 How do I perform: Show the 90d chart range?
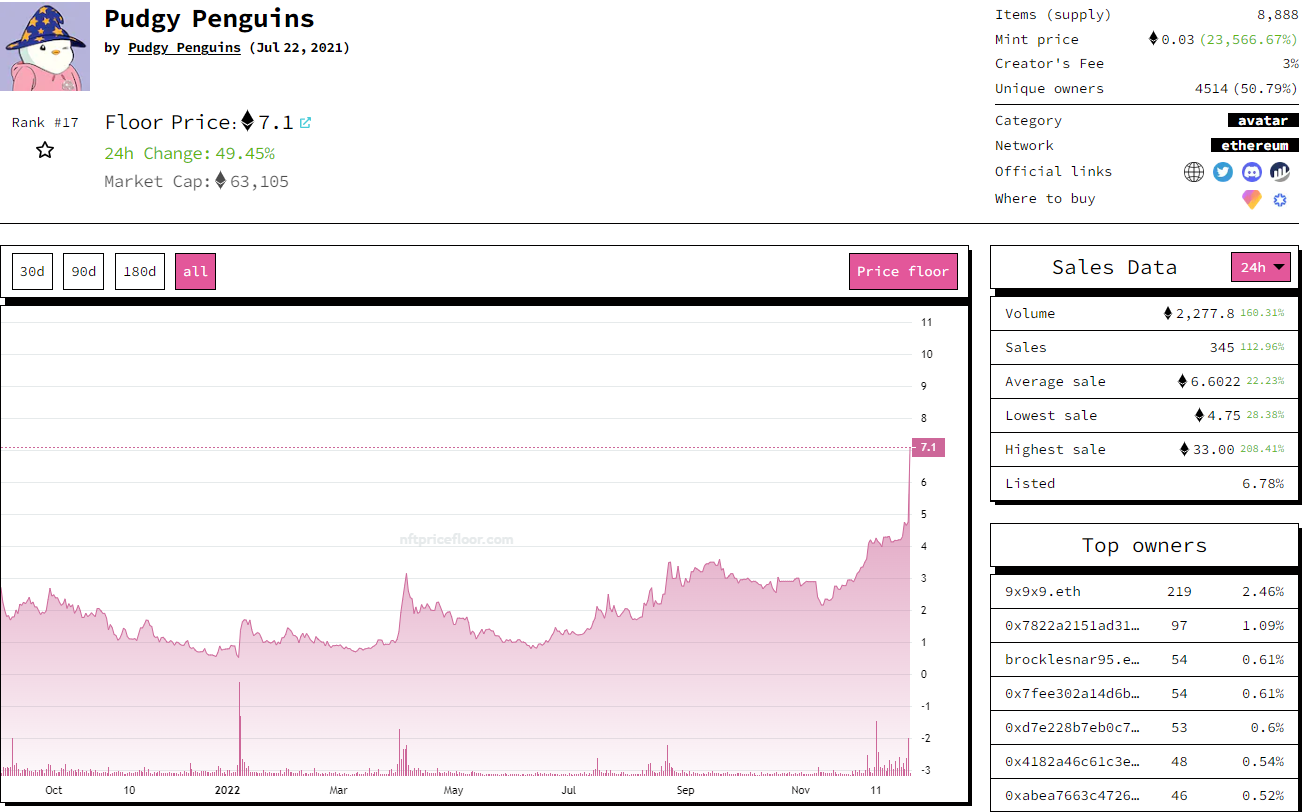(84, 272)
